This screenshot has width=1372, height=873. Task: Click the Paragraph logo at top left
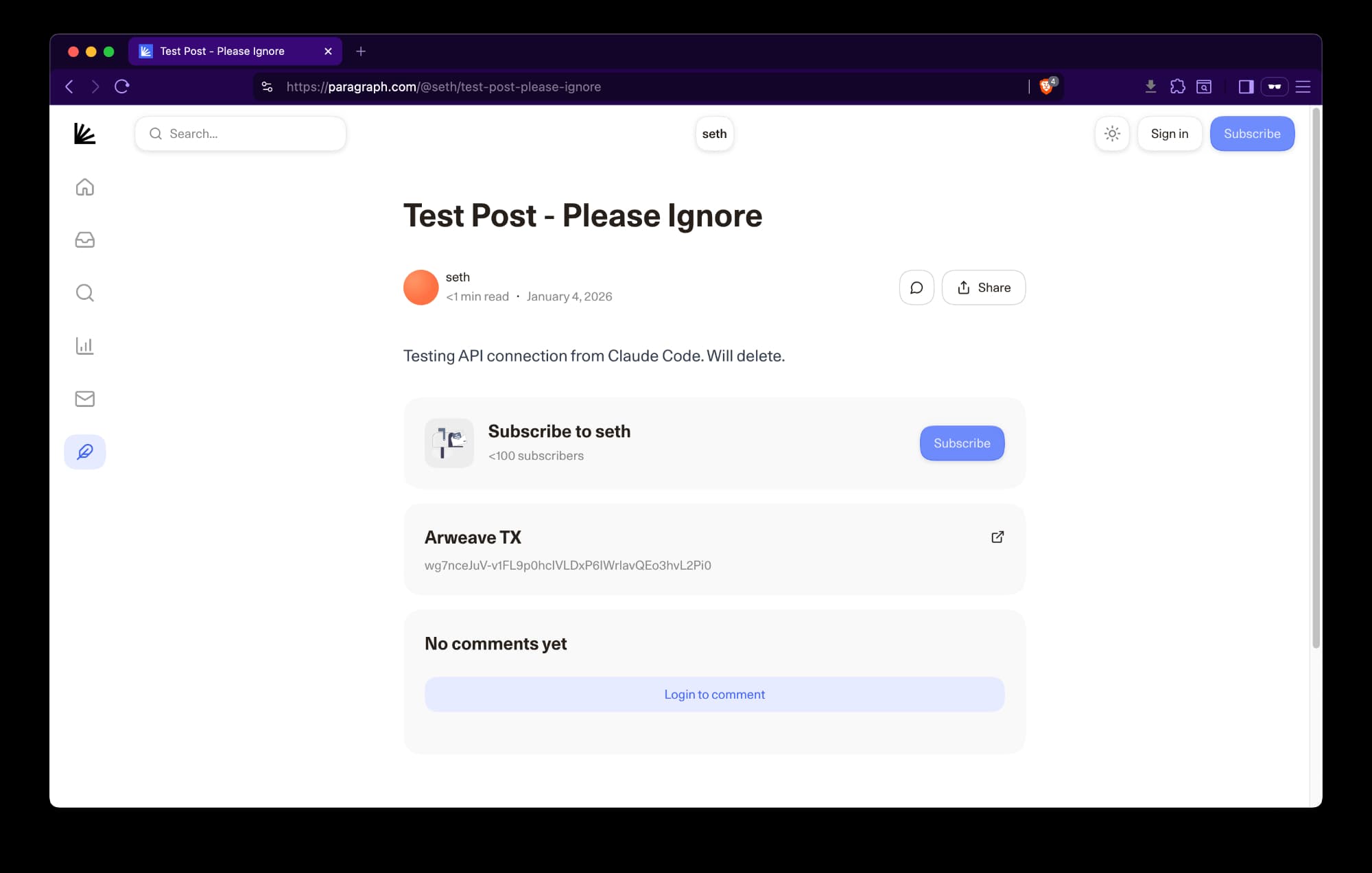coord(84,134)
